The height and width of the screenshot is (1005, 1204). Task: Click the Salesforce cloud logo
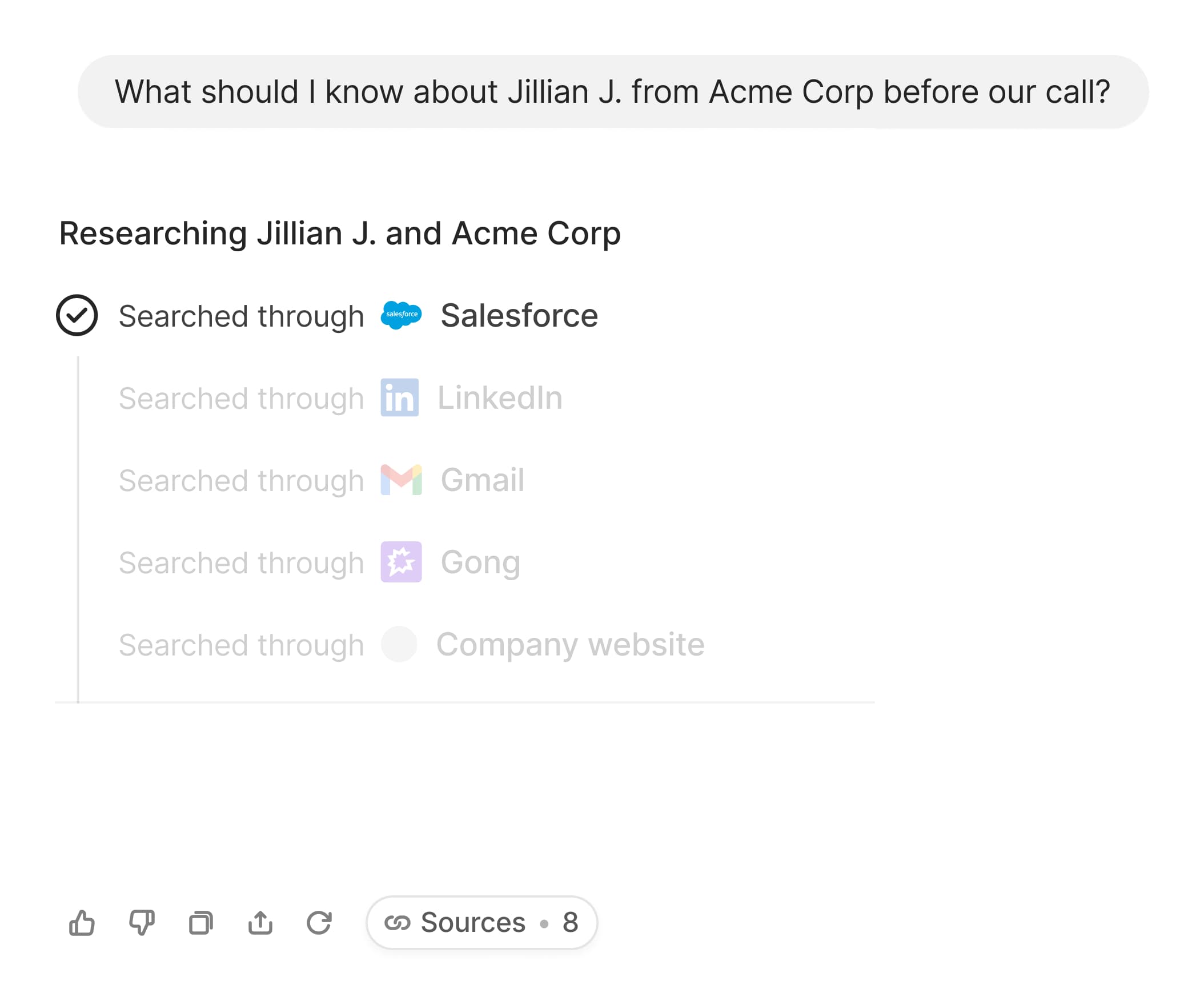pos(402,315)
